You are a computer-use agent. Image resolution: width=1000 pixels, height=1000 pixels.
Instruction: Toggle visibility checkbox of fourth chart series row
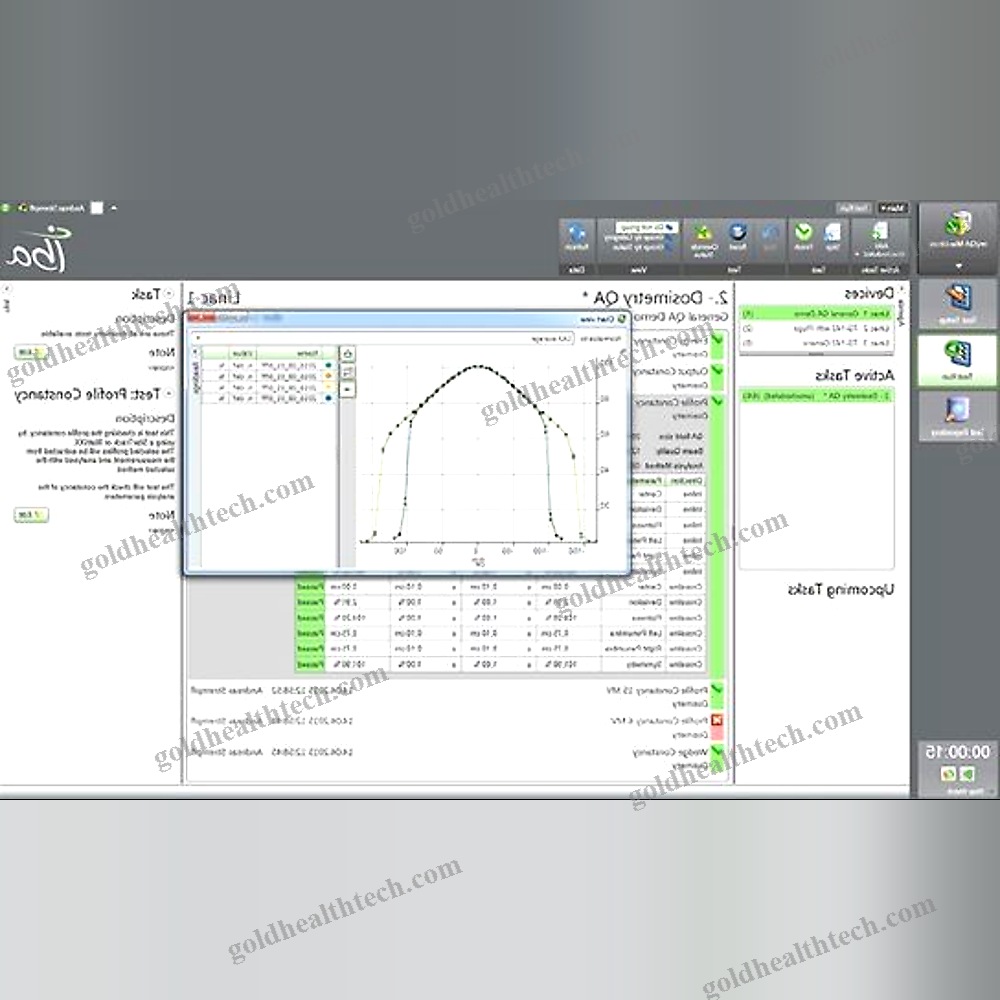click(x=222, y=399)
